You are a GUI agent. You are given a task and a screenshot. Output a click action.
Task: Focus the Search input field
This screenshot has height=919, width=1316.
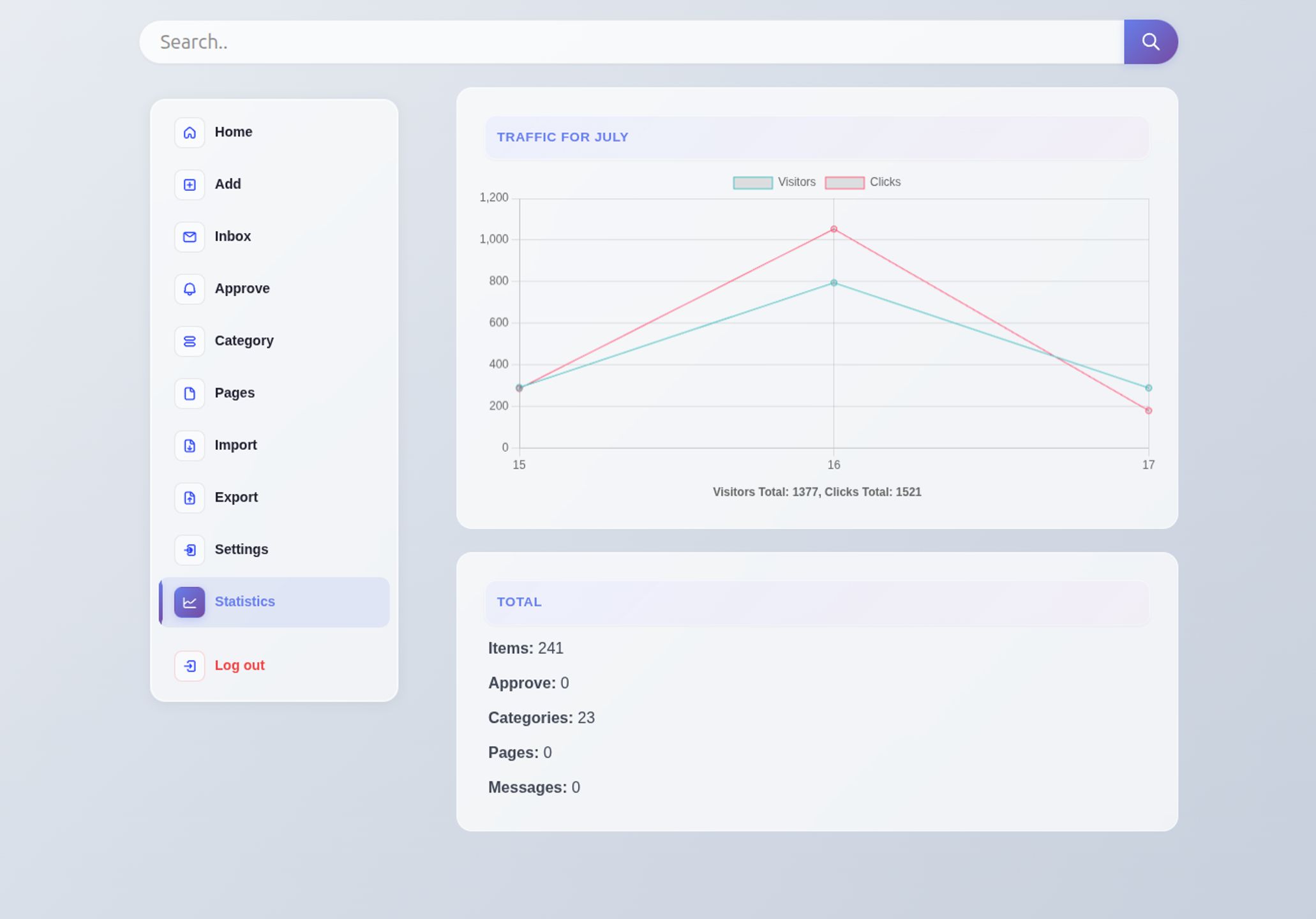click(632, 42)
